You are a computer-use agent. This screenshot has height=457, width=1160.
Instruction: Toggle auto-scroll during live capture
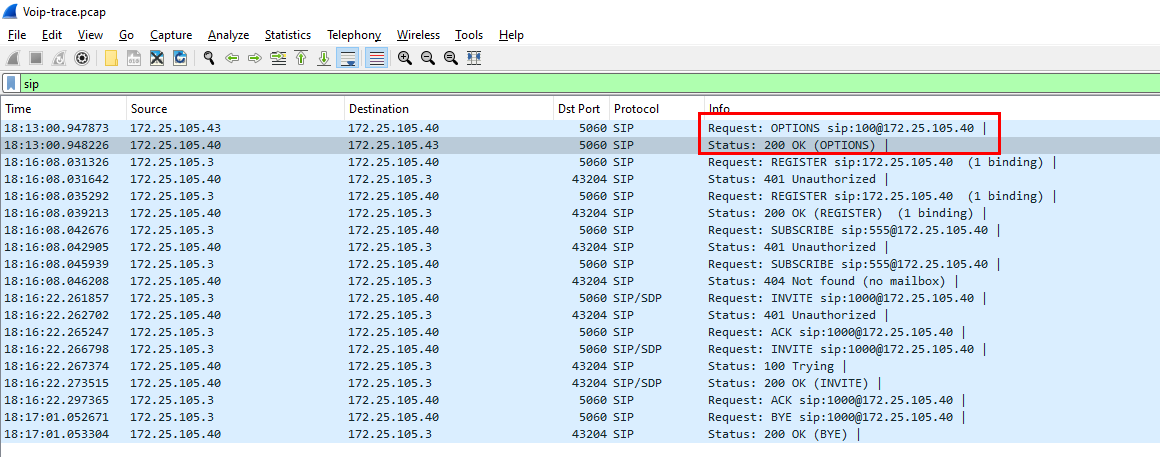pyautogui.click(x=348, y=58)
